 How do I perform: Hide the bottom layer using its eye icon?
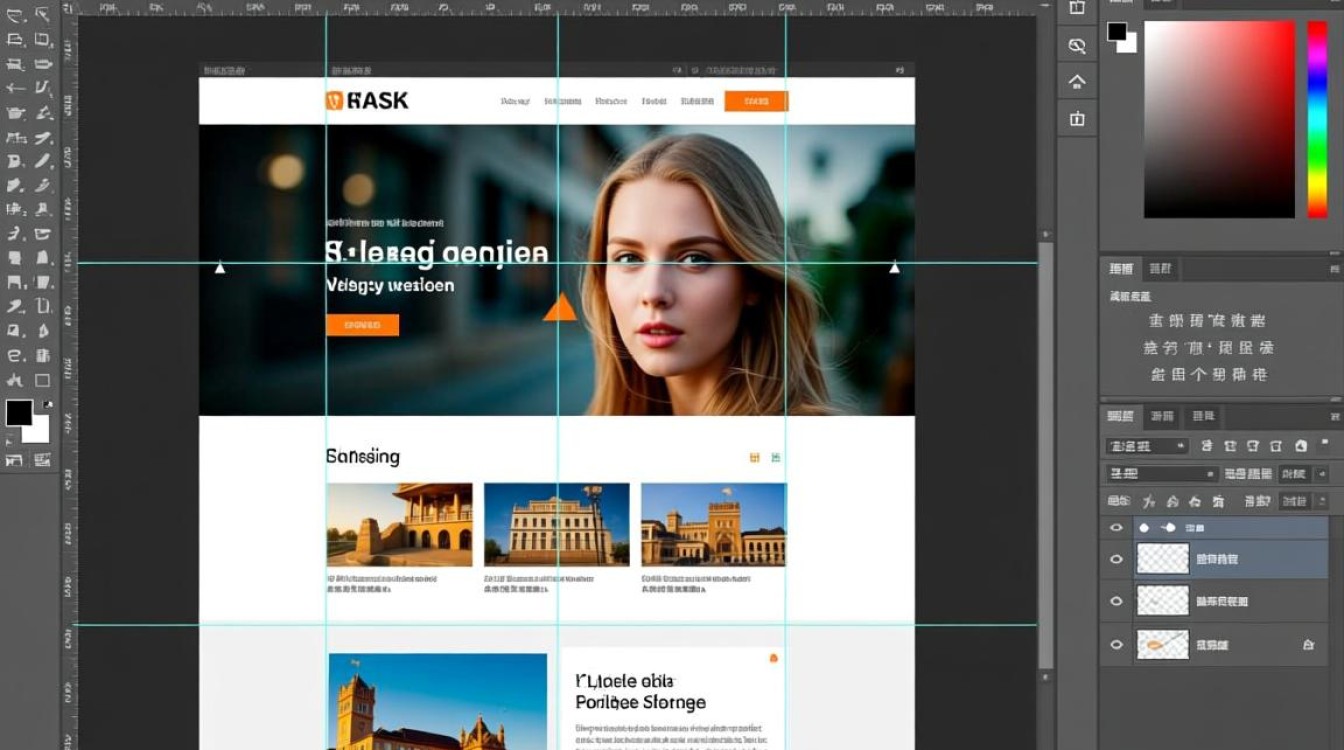pos(1117,645)
